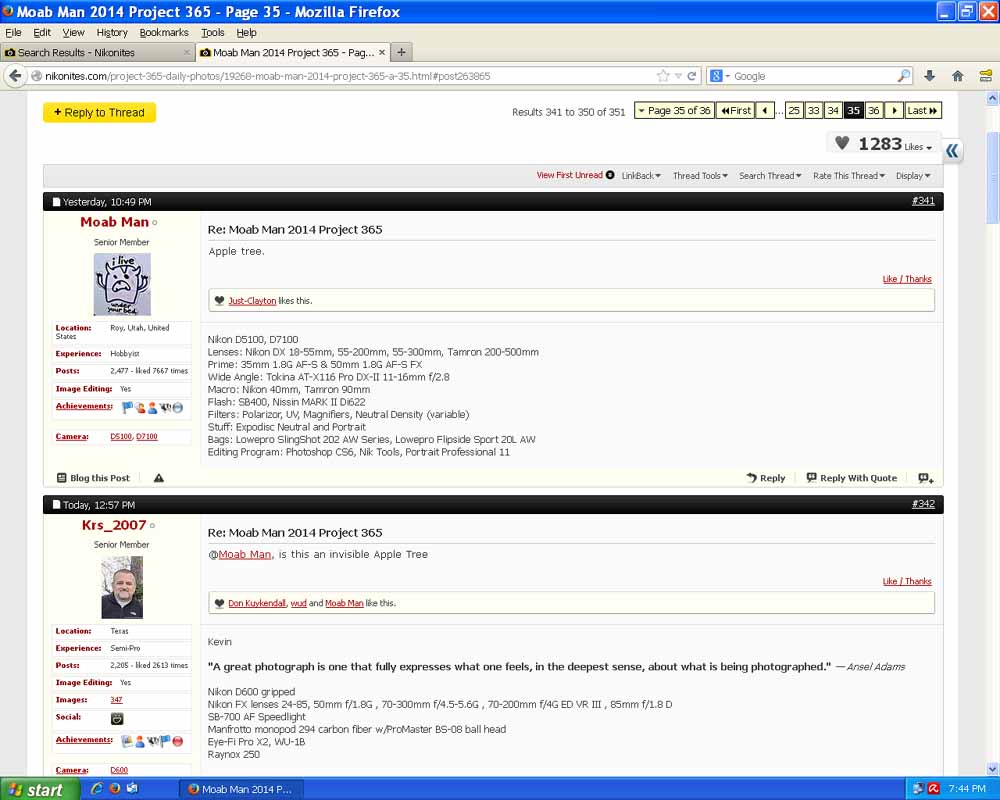This screenshot has width=1000, height=800.
Task: Open the Firefox downloads arrow icon
Action: click(929, 76)
